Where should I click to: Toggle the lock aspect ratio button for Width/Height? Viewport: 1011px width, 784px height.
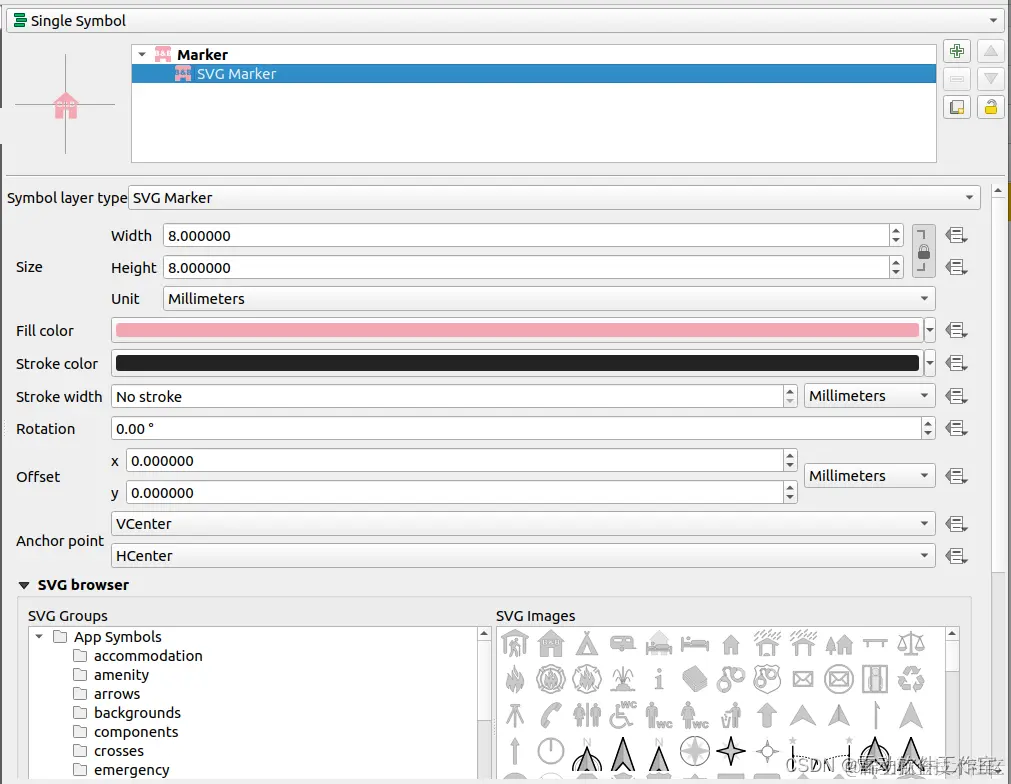pos(924,251)
